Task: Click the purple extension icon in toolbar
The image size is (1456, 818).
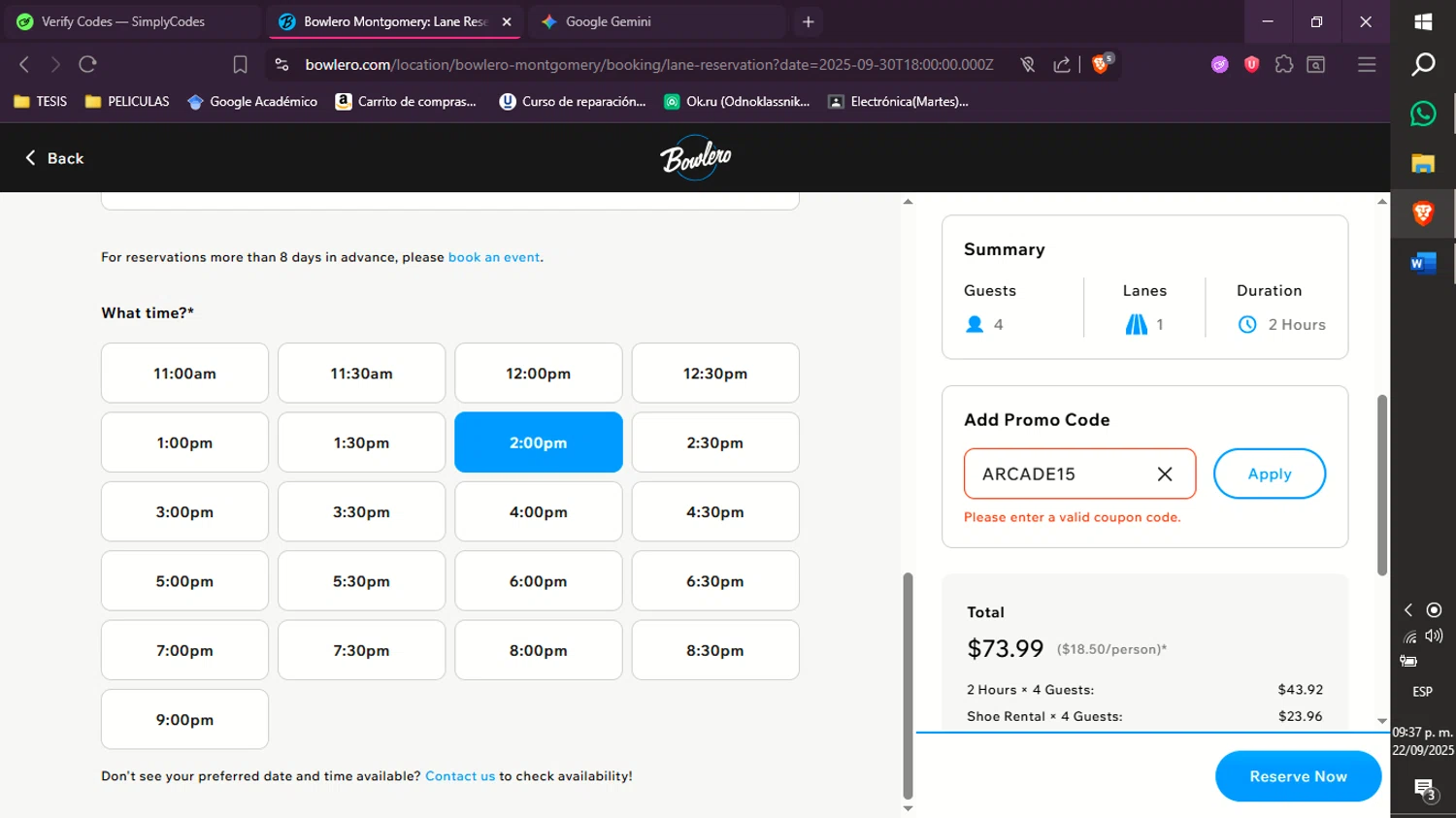Action: coord(1220,64)
